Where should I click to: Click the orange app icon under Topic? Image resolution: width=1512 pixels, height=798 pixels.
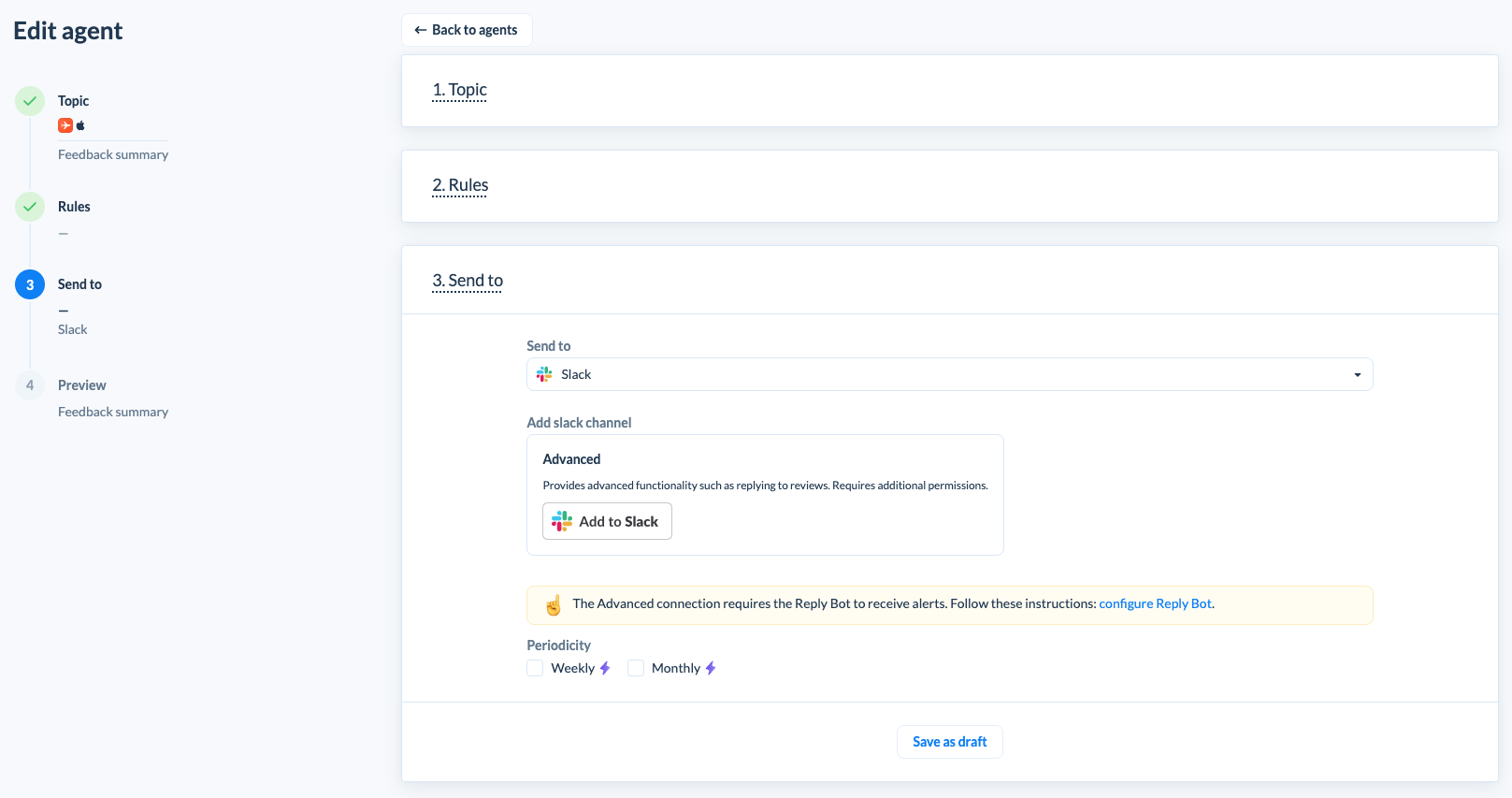[x=65, y=125]
